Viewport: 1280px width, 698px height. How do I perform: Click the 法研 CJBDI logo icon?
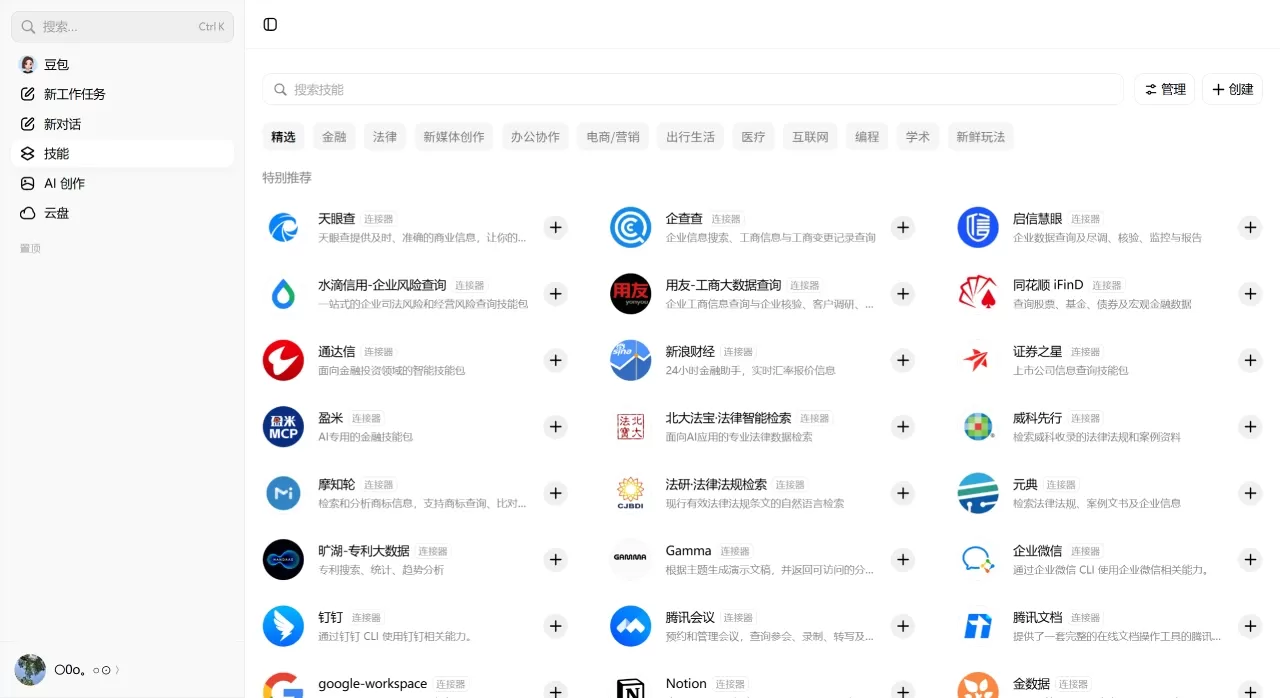(631, 493)
